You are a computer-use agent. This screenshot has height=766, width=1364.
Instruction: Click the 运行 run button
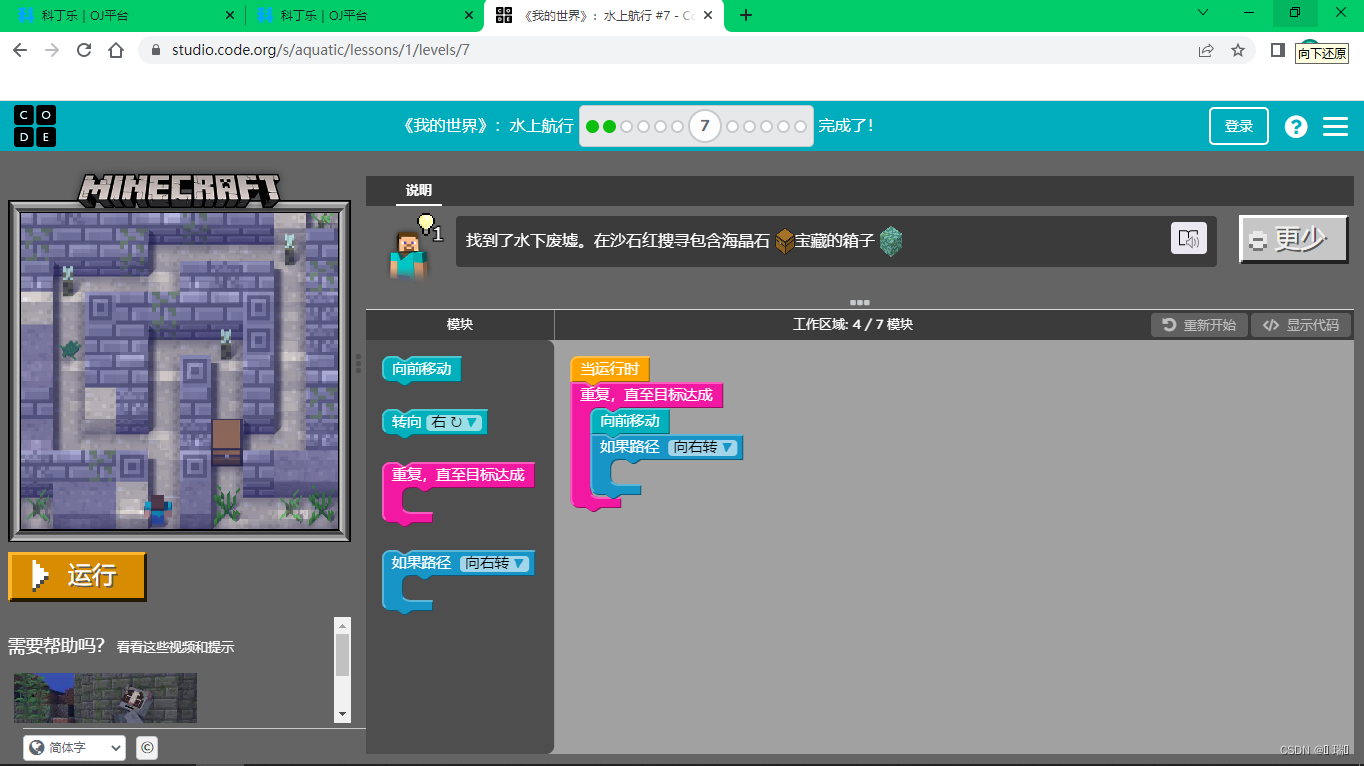pyautogui.click(x=77, y=575)
